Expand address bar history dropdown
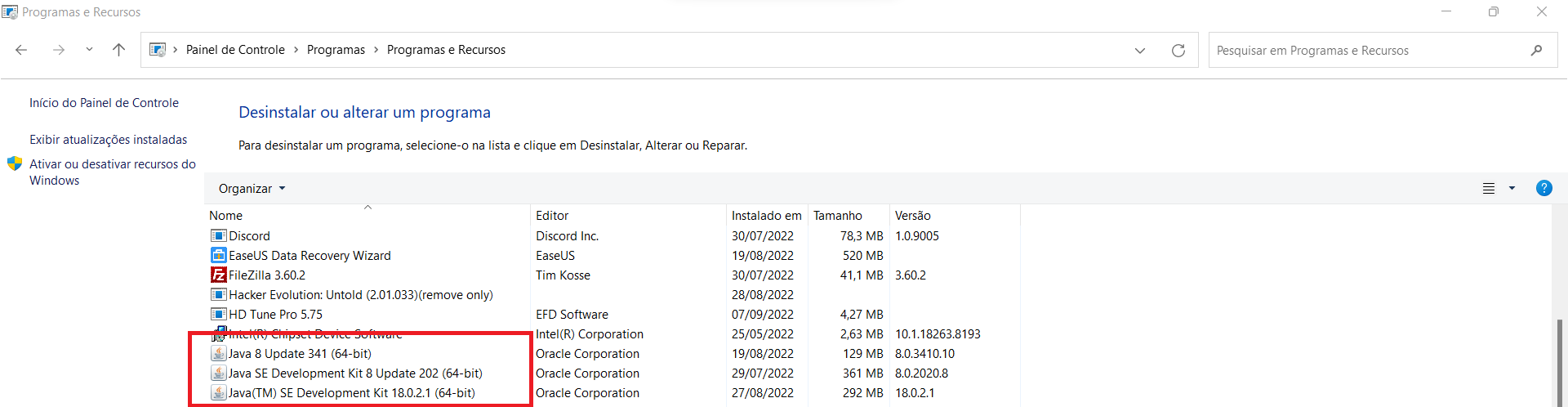 pos(1140,51)
